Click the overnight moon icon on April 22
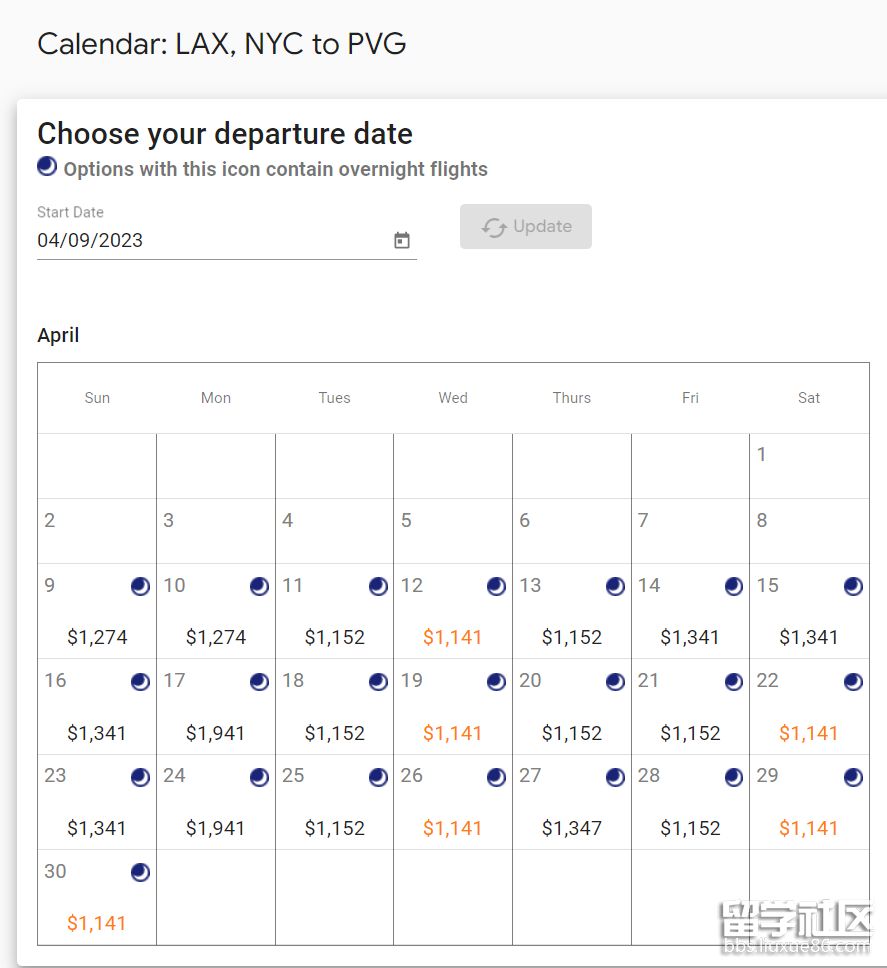Image resolution: width=887 pixels, height=968 pixels. tap(853, 682)
